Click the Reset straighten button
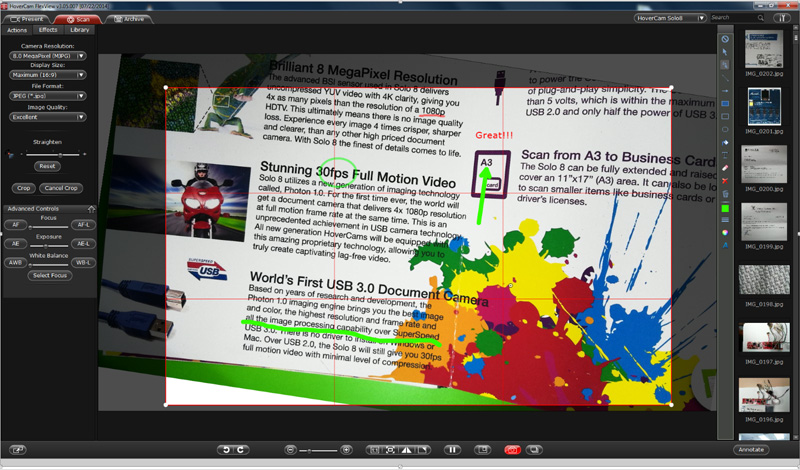This screenshot has width=800, height=470. (x=47, y=166)
